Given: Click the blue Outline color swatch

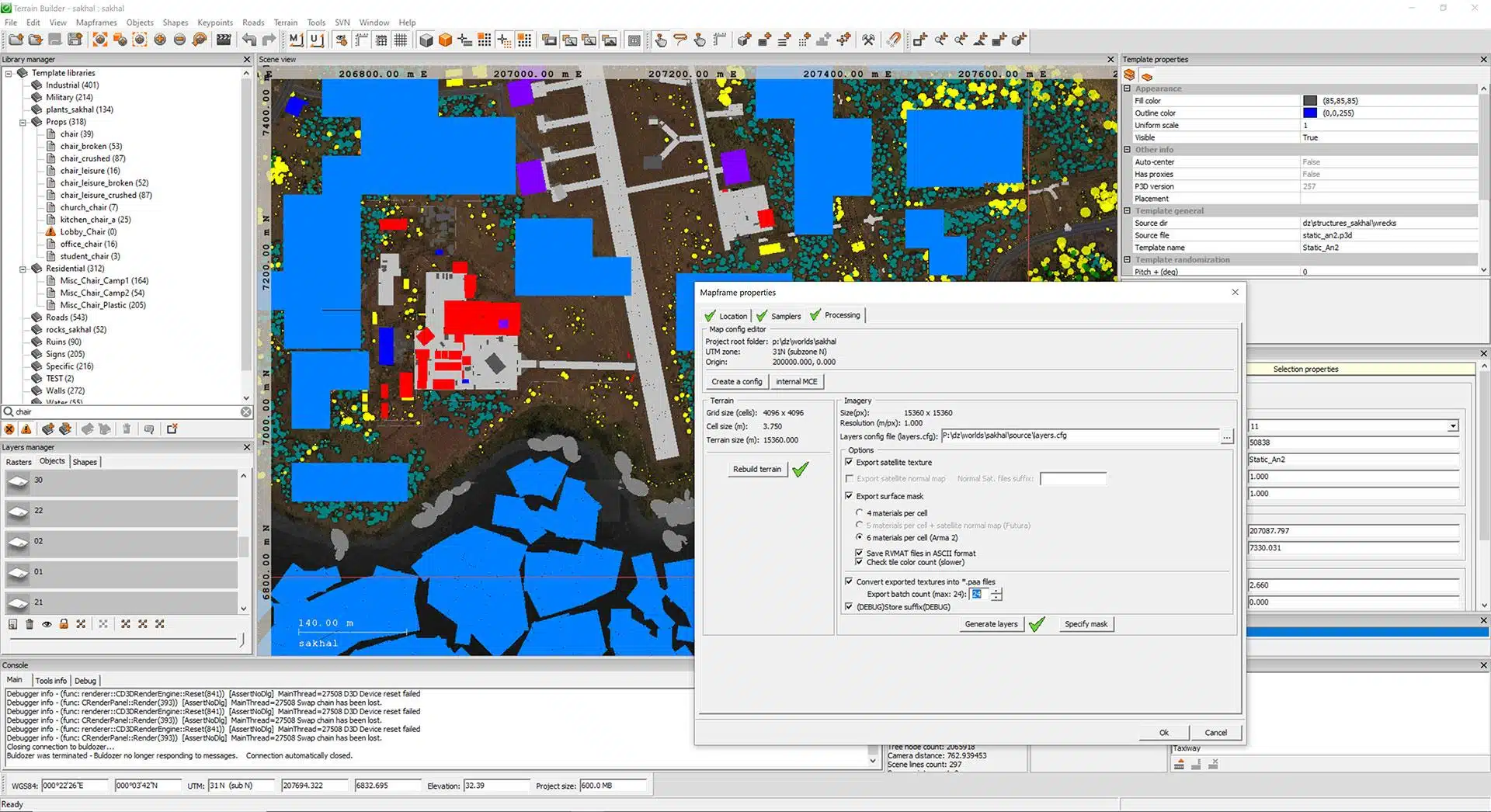Looking at the screenshot, I should coord(1310,113).
